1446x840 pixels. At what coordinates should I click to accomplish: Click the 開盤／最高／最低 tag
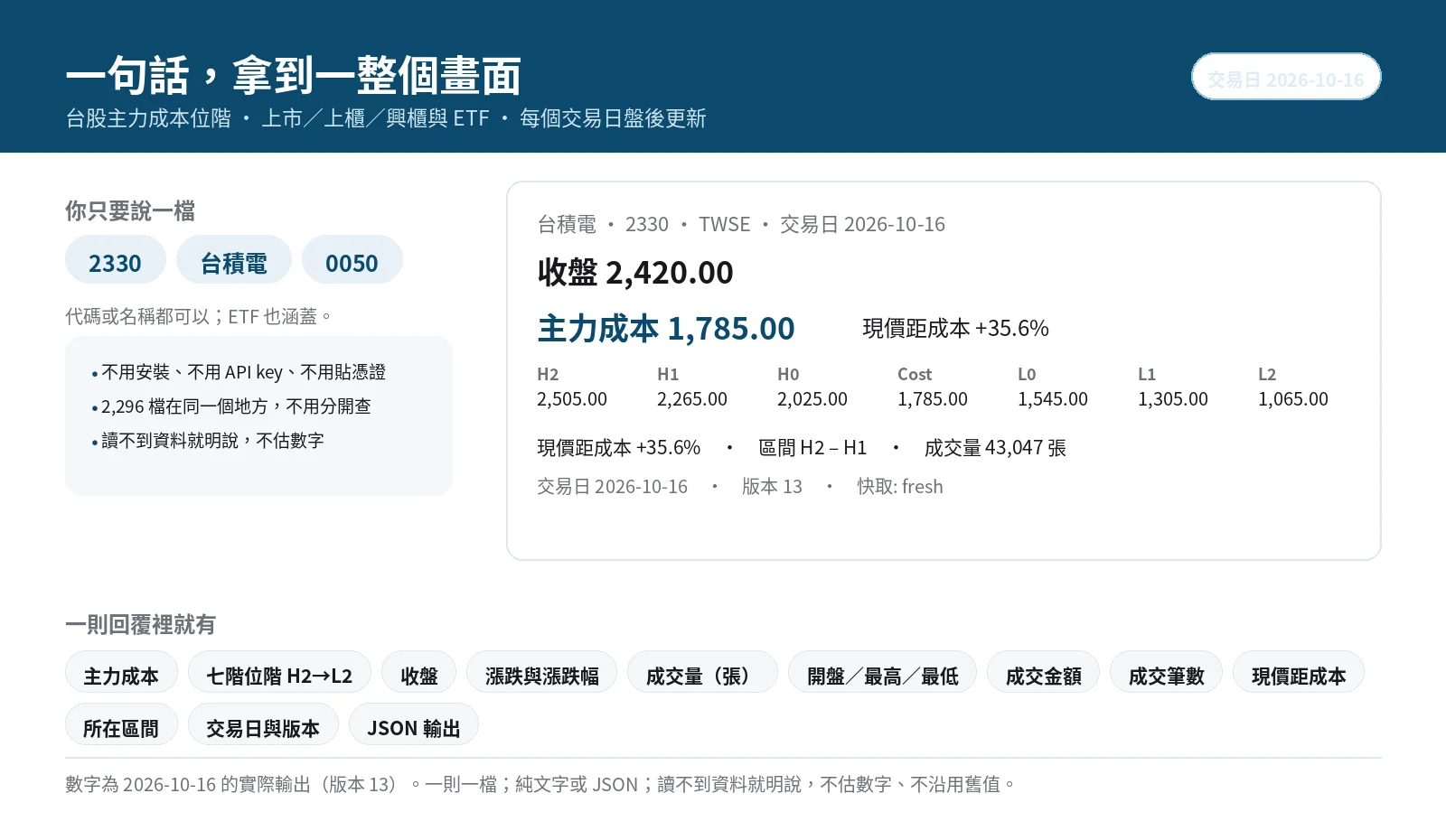pos(882,672)
